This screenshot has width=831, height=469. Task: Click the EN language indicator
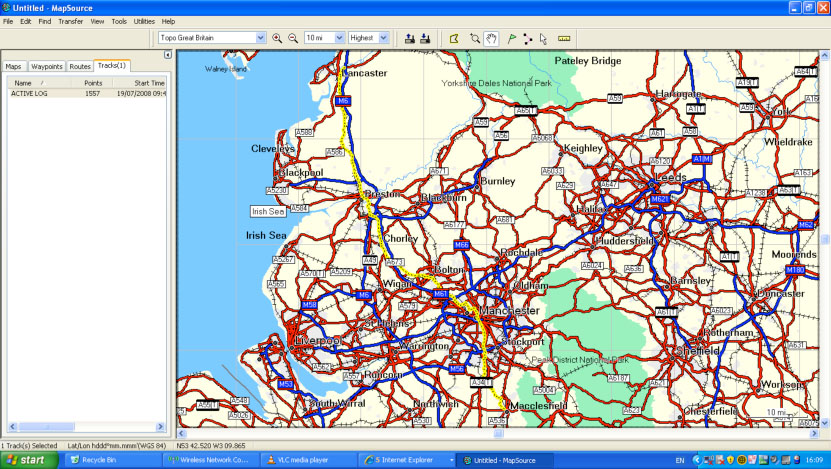(x=680, y=460)
